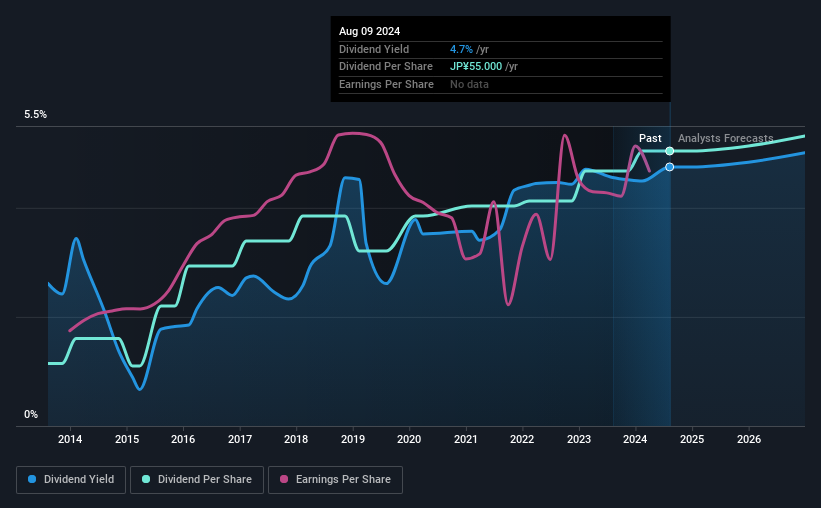Click the 2021 x-axis label
This screenshot has width=821, height=508.
tap(465, 439)
